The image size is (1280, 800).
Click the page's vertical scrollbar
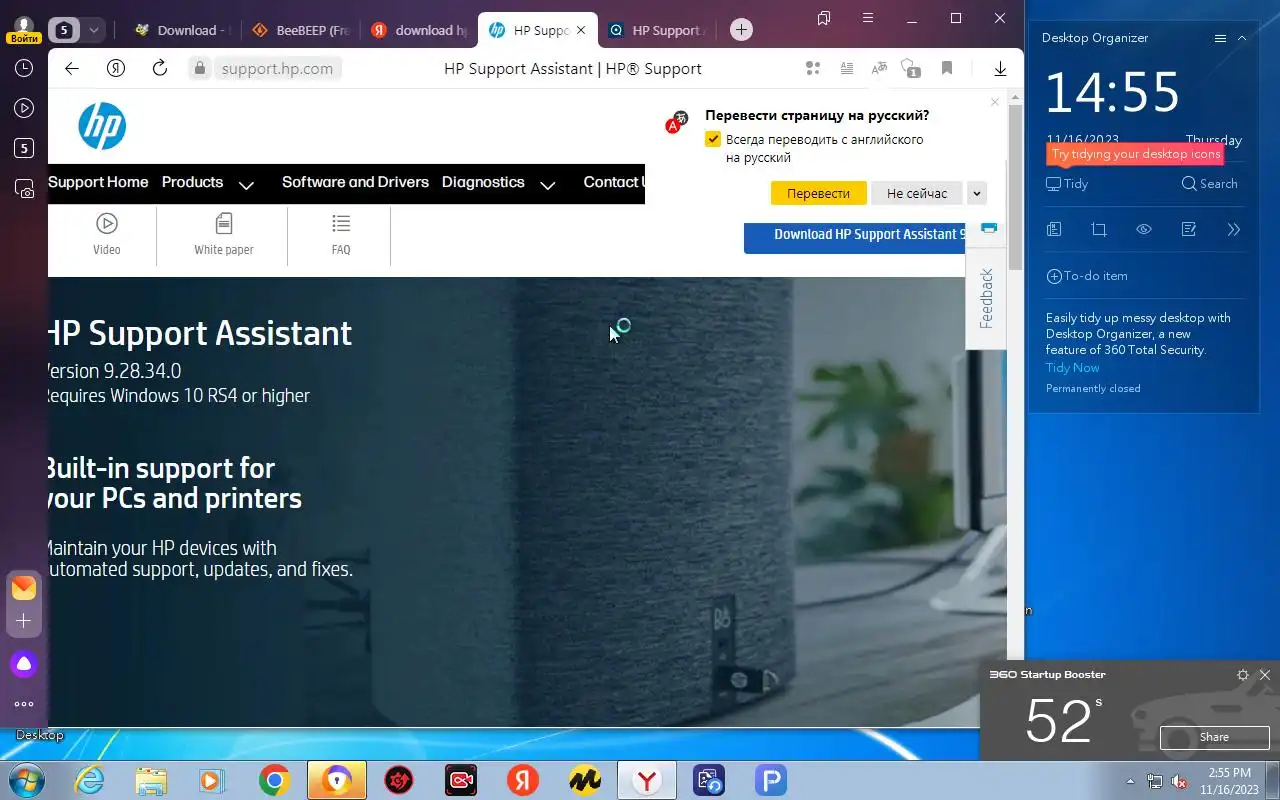point(1015,185)
